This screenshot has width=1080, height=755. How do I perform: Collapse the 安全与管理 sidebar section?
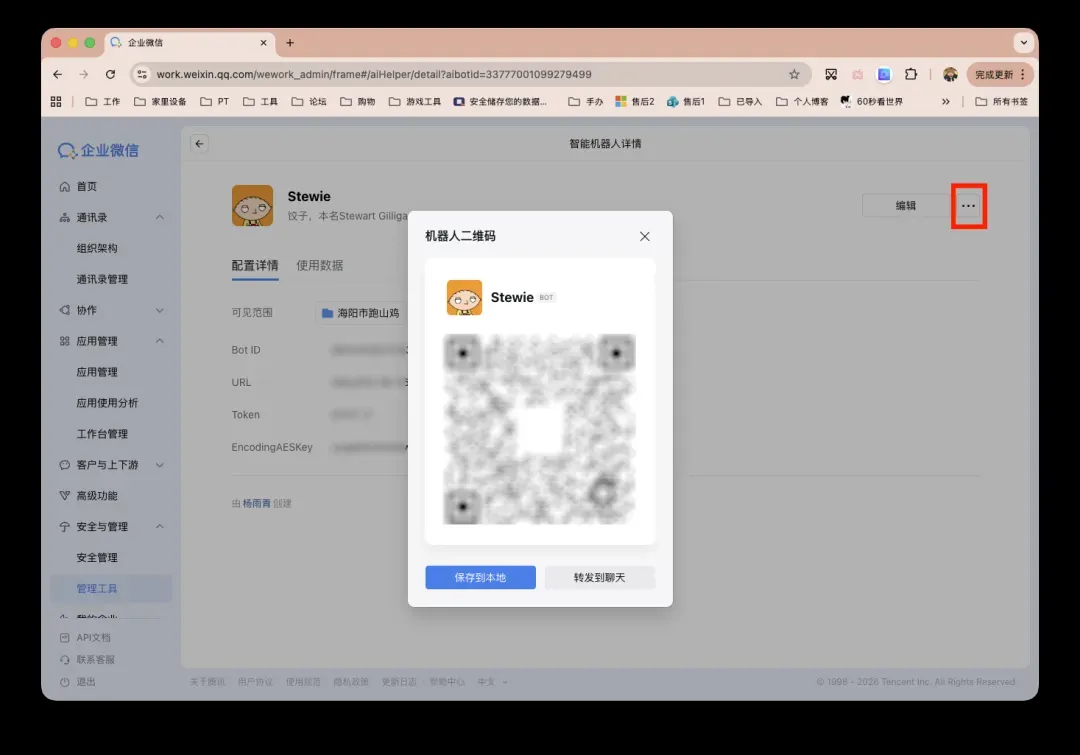pyautogui.click(x=160, y=527)
